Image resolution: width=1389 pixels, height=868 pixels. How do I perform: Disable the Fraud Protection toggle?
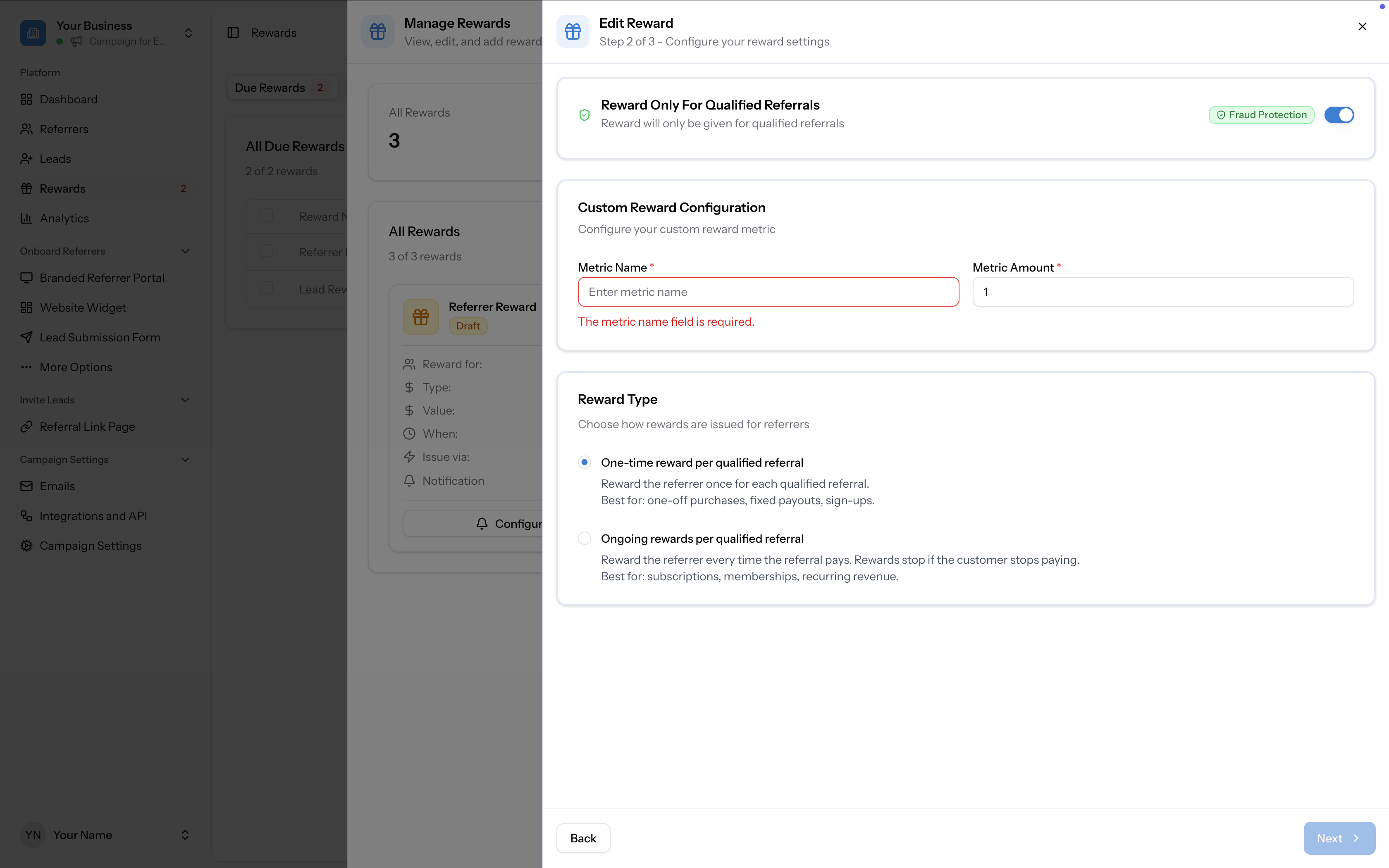tap(1339, 115)
